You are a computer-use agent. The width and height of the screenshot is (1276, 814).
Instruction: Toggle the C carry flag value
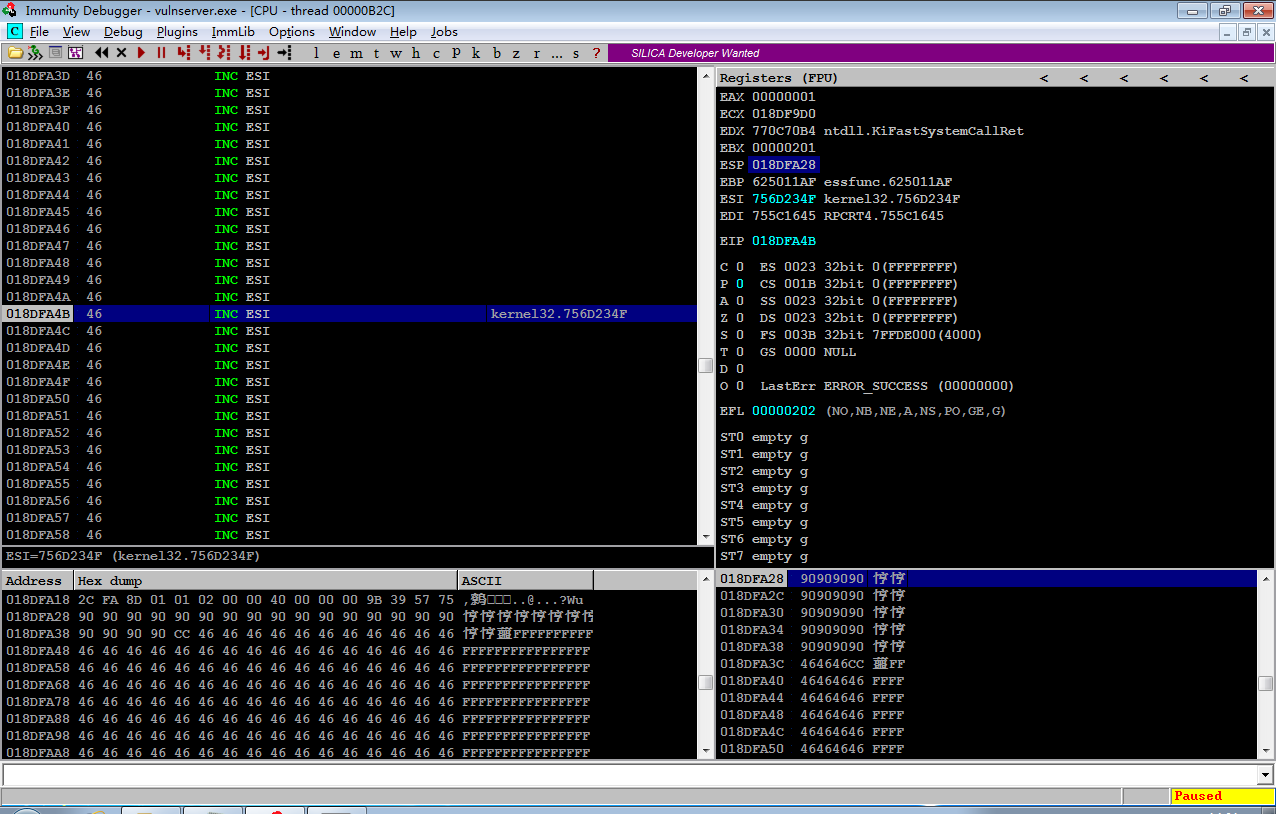pyautogui.click(x=740, y=267)
